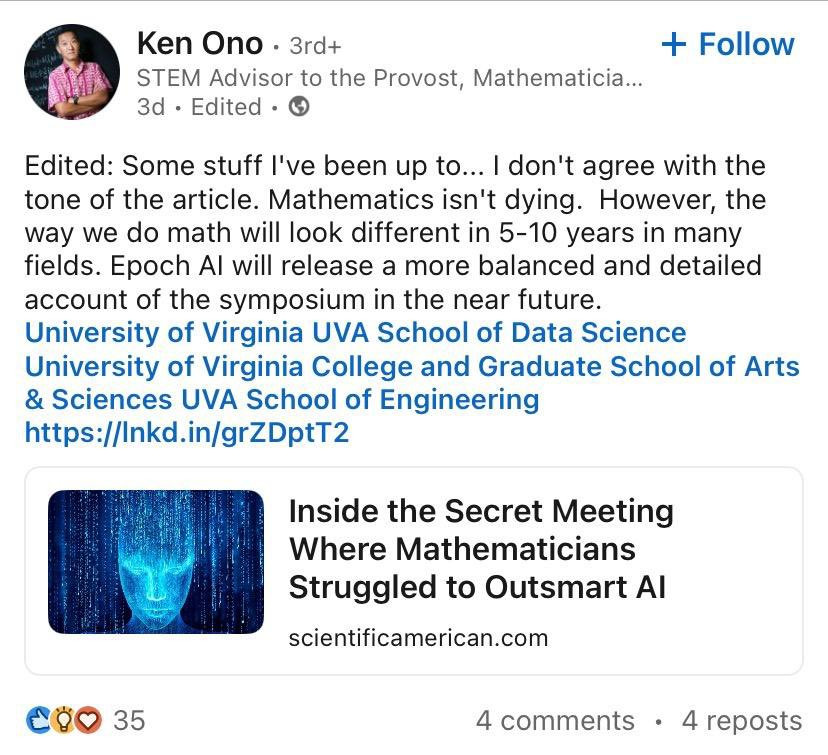The width and height of the screenshot is (828, 755).
Task: Click the globe public visibility icon
Action: (x=298, y=107)
